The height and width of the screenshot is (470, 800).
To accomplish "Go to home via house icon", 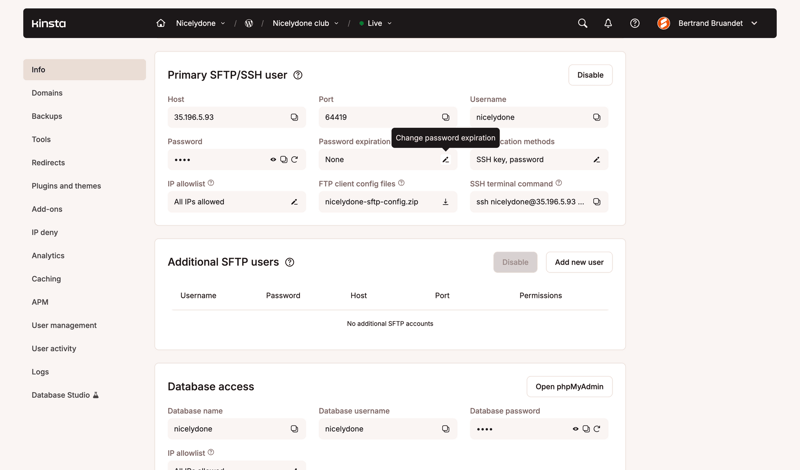I will point(161,23).
